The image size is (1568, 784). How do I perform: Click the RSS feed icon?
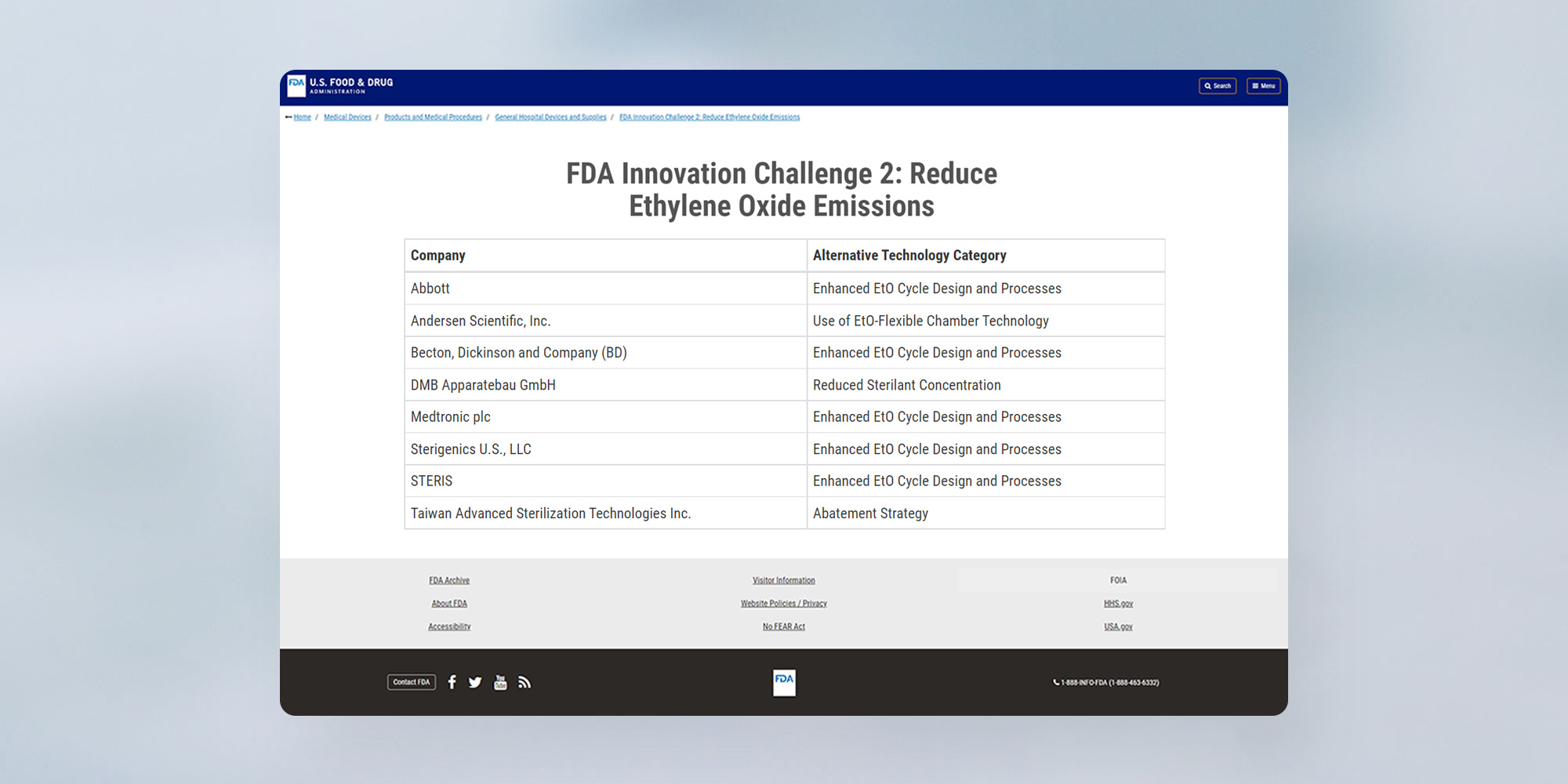tap(524, 682)
